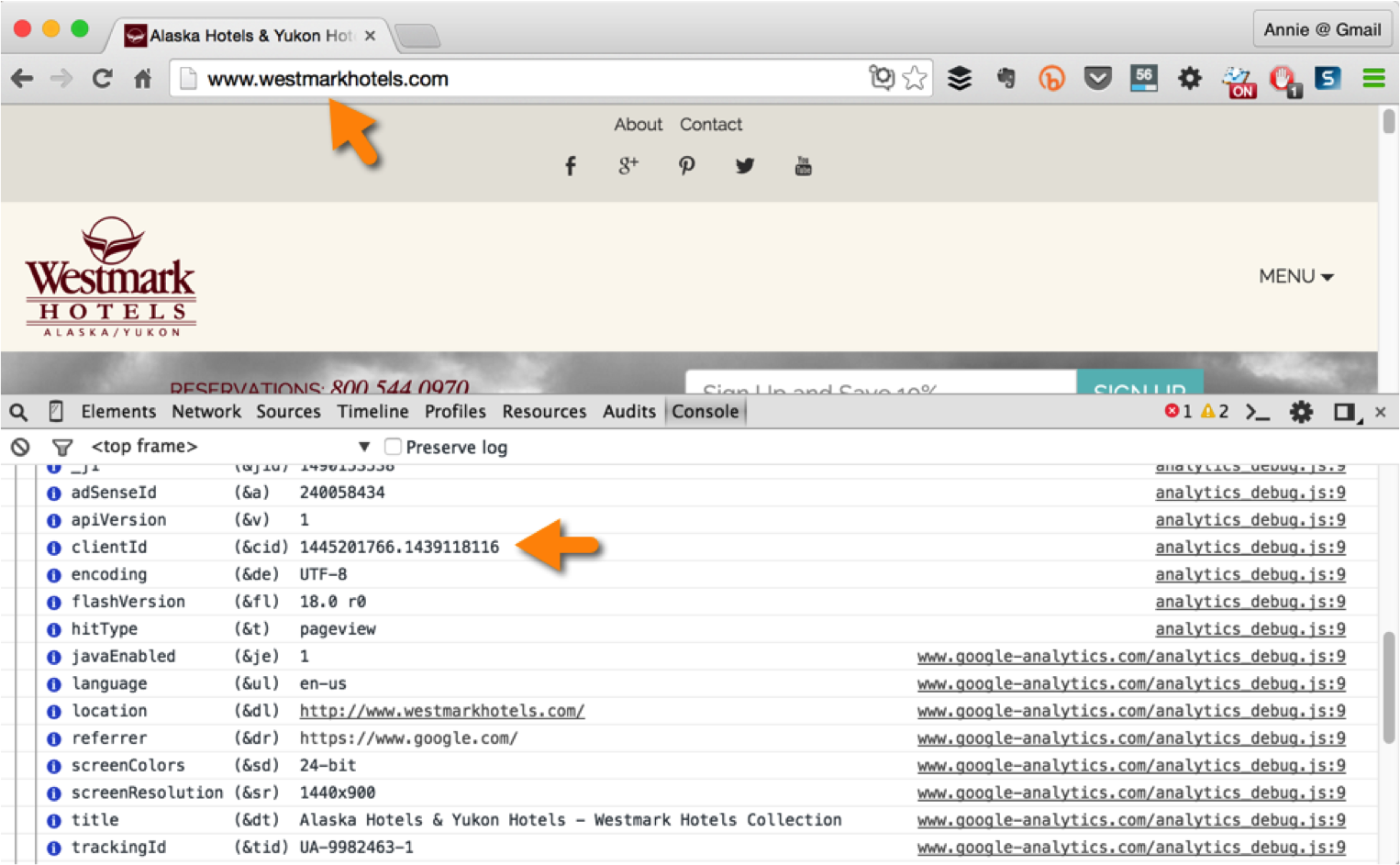
Task: Bookmark page with the star icon
Action: click(x=915, y=79)
